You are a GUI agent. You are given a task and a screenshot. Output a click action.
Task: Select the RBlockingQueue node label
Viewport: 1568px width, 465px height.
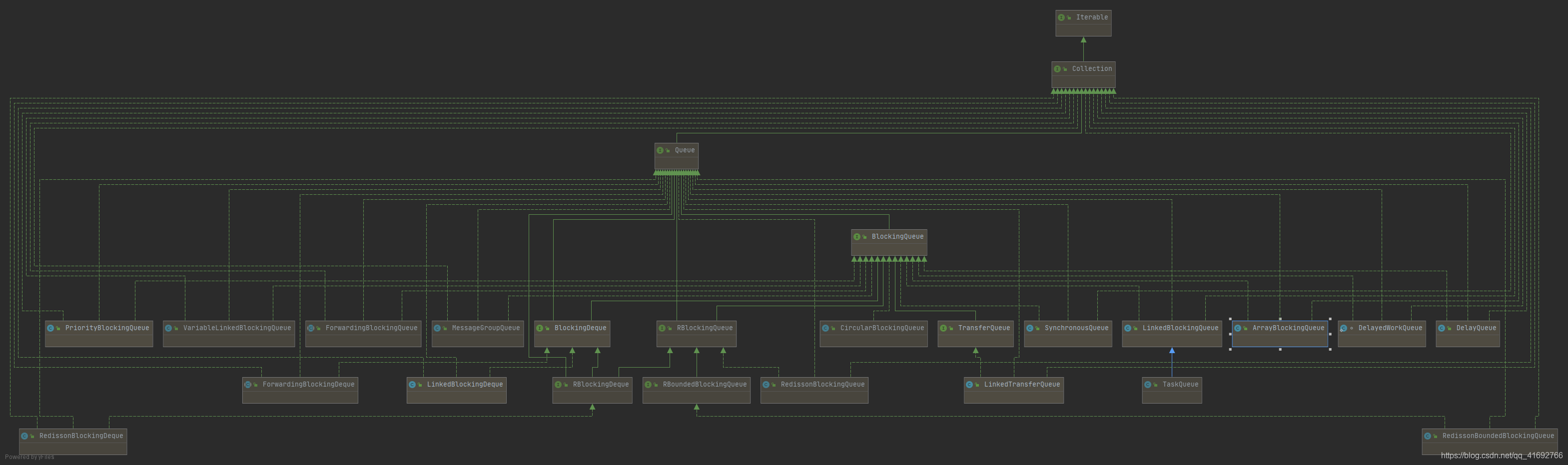pos(705,328)
